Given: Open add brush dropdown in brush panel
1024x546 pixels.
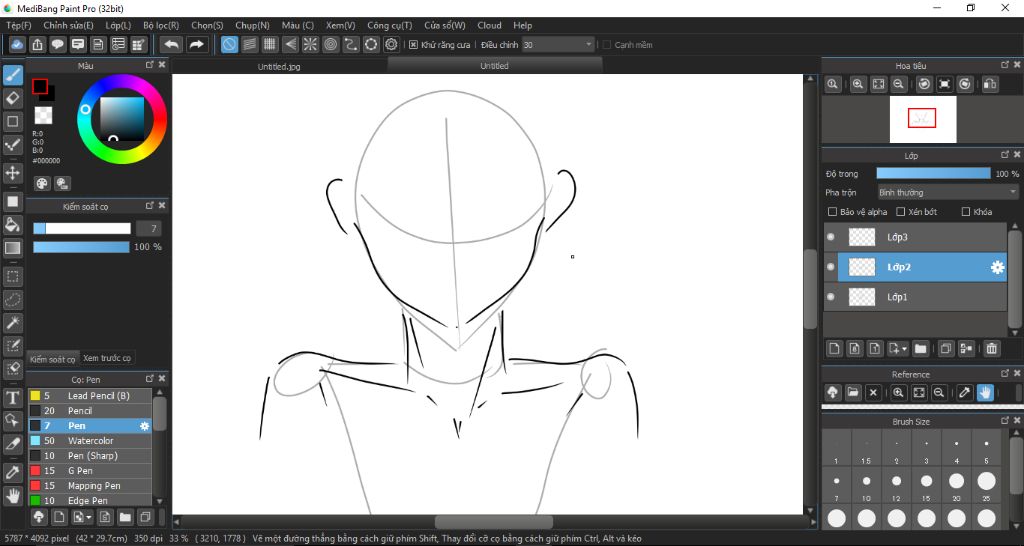Looking at the screenshot, I should 82,517.
